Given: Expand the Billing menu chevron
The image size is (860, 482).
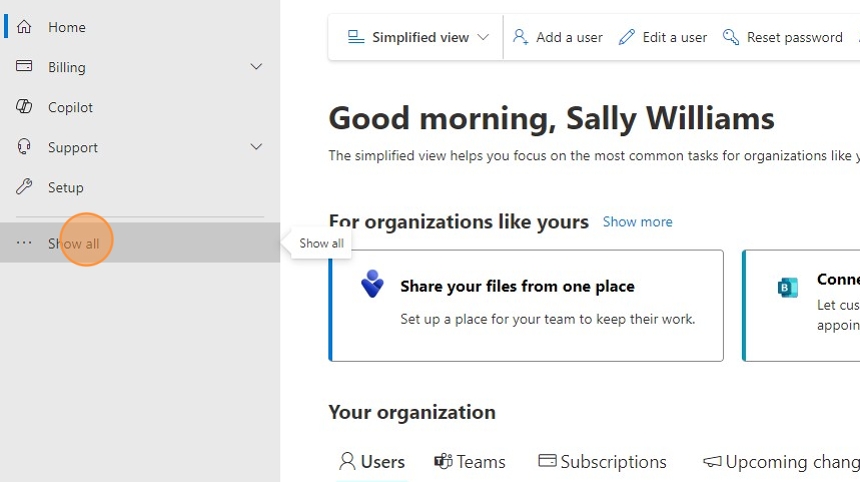Looking at the screenshot, I should click(x=256, y=67).
